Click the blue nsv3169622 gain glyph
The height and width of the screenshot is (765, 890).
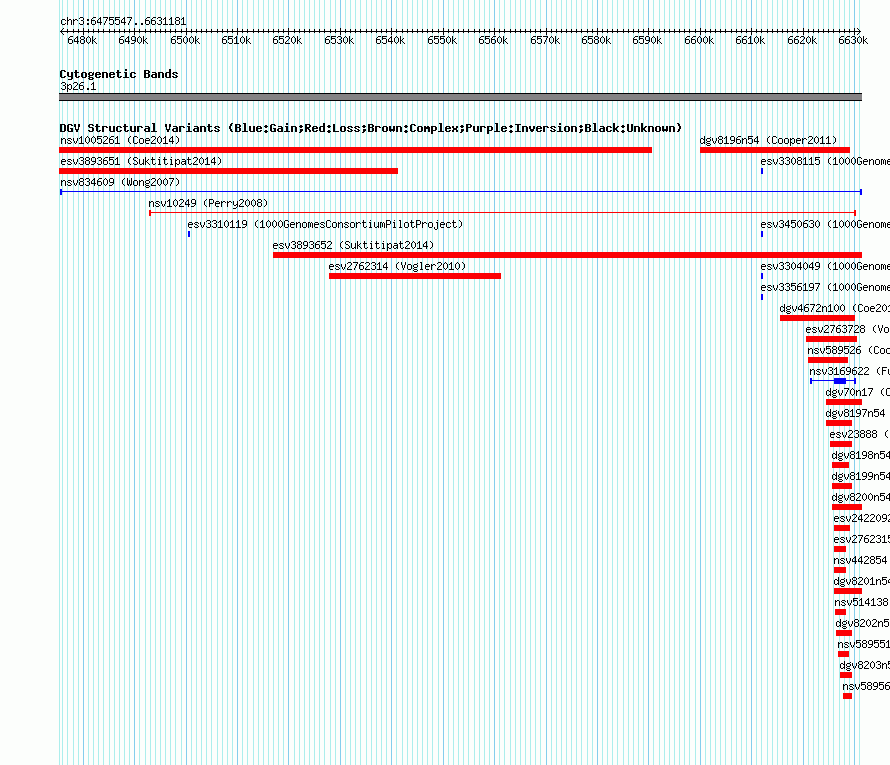coord(833,381)
